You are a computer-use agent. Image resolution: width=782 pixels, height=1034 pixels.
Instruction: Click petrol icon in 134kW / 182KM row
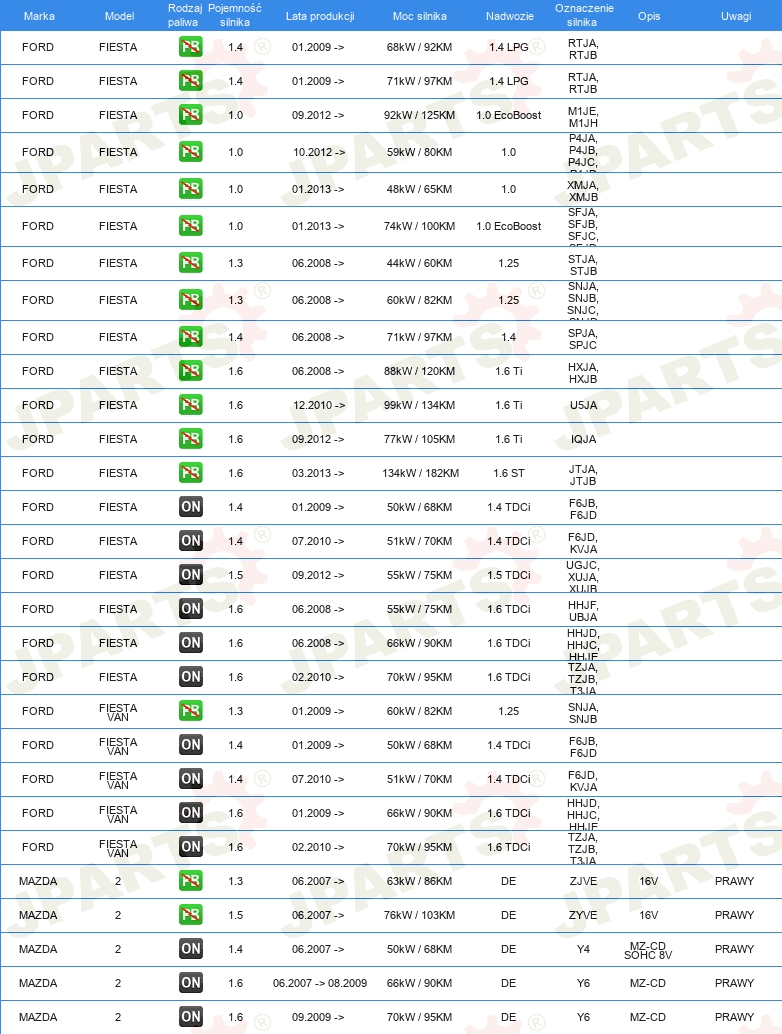(x=191, y=473)
